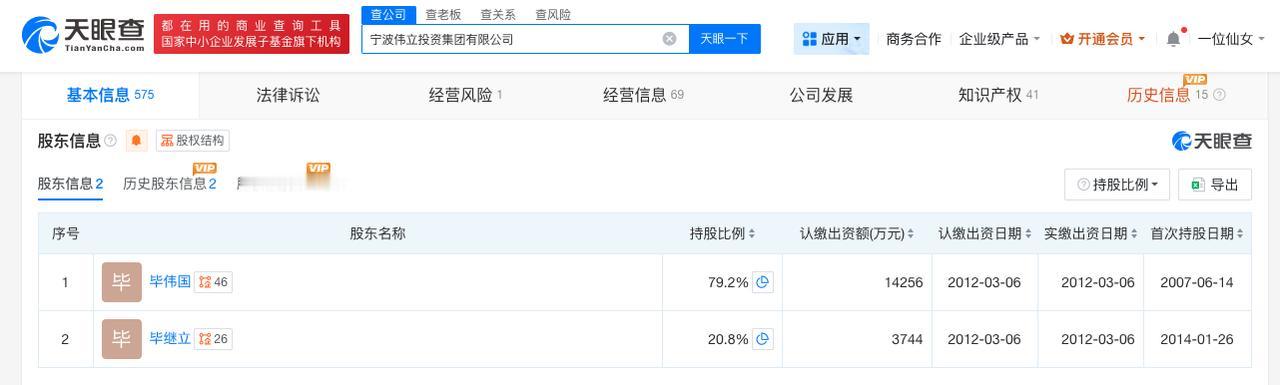Show pie chart for 毕伟国 79.2% share
This screenshot has height=385, width=1280.
tap(763, 282)
